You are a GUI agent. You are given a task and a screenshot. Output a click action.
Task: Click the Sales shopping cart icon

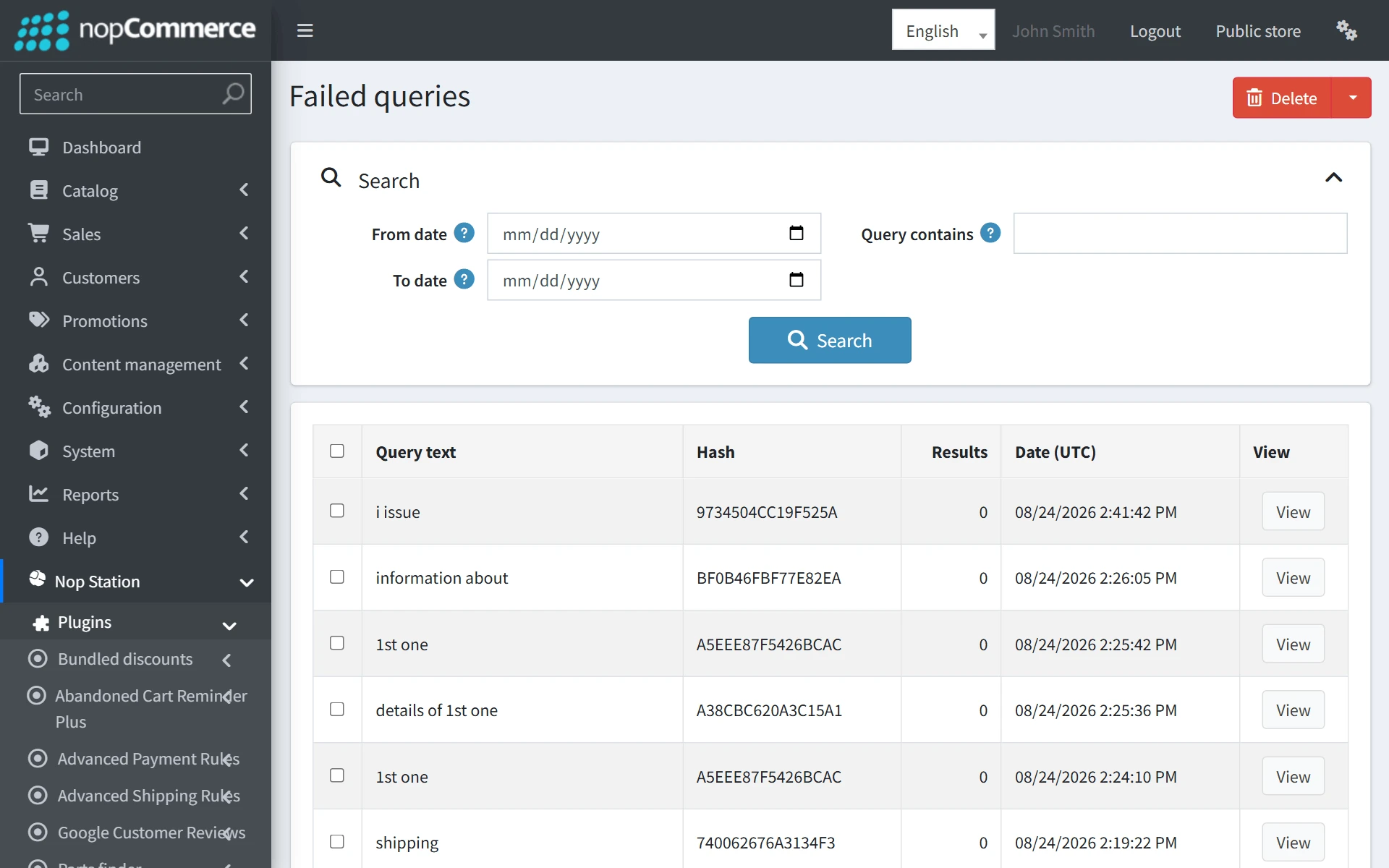click(x=39, y=233)
